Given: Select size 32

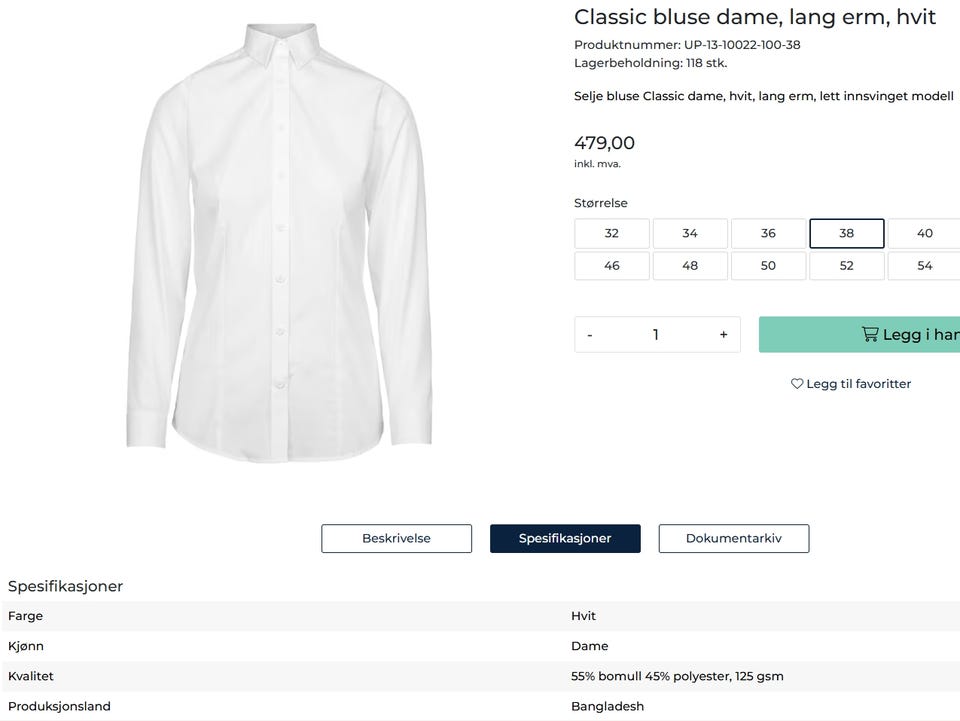Looking at the screenshot, I should (x=612, y=233).
